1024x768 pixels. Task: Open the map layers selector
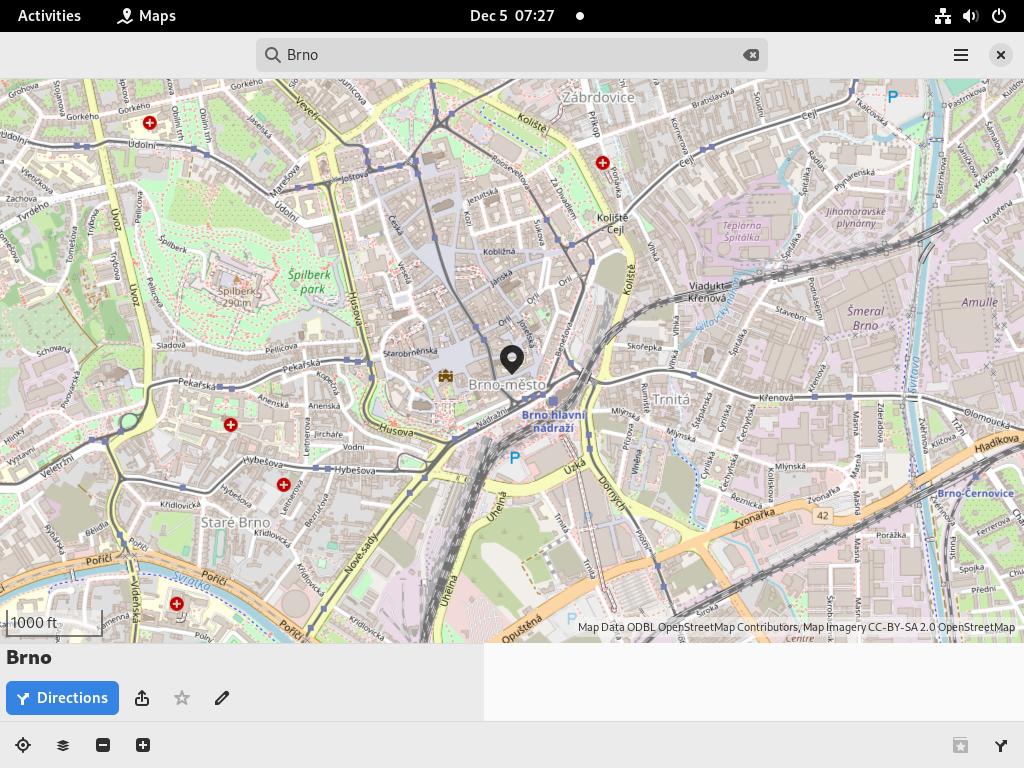pos(63,745)
